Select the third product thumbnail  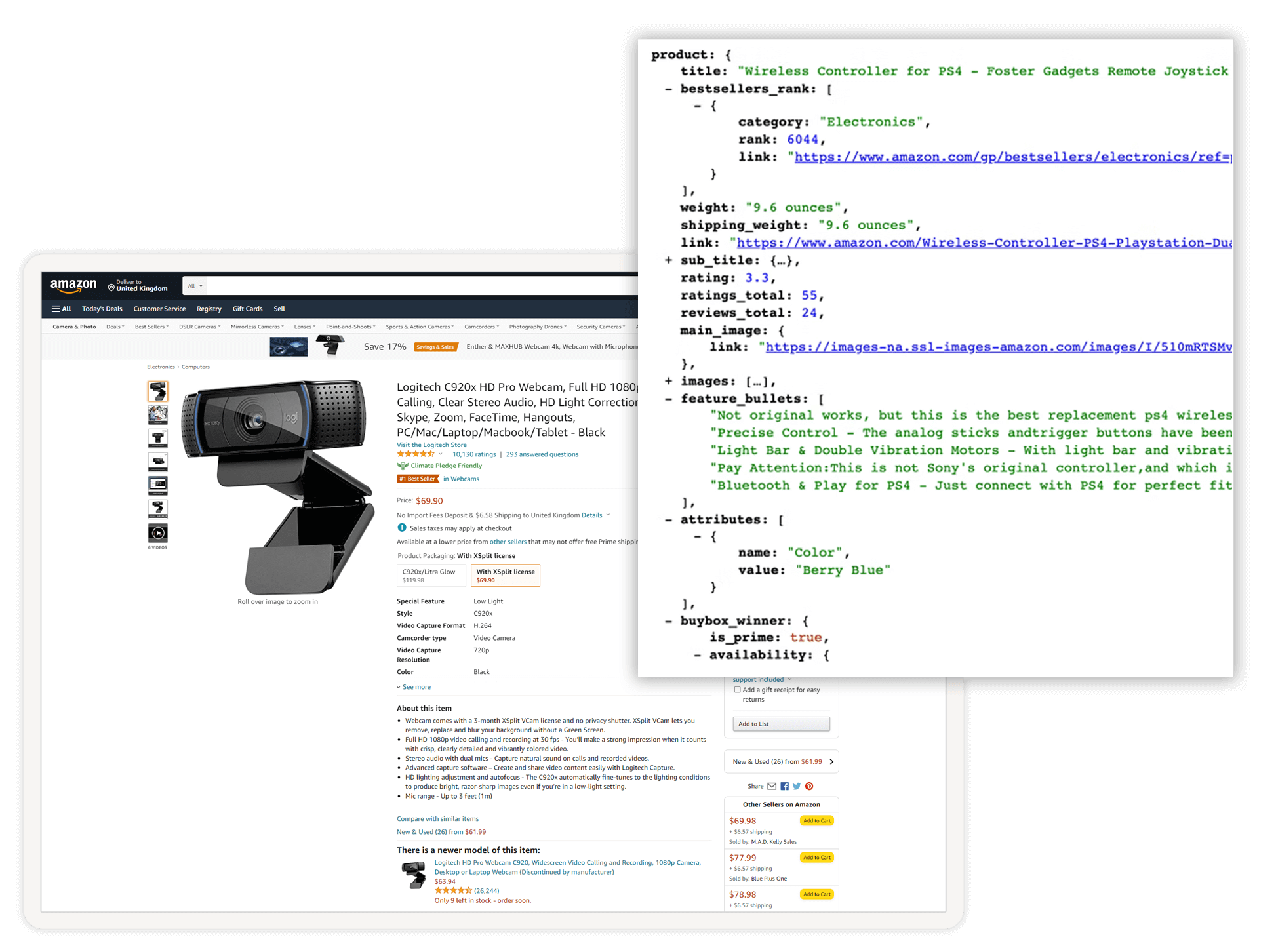tap(157, 438)
